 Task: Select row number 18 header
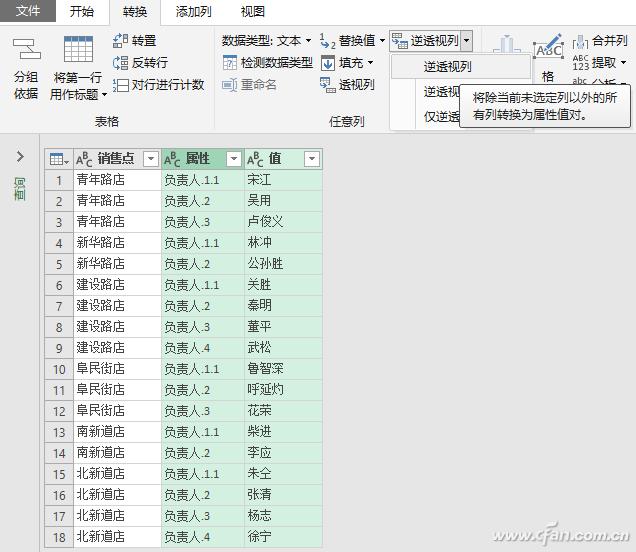point(59,537)
